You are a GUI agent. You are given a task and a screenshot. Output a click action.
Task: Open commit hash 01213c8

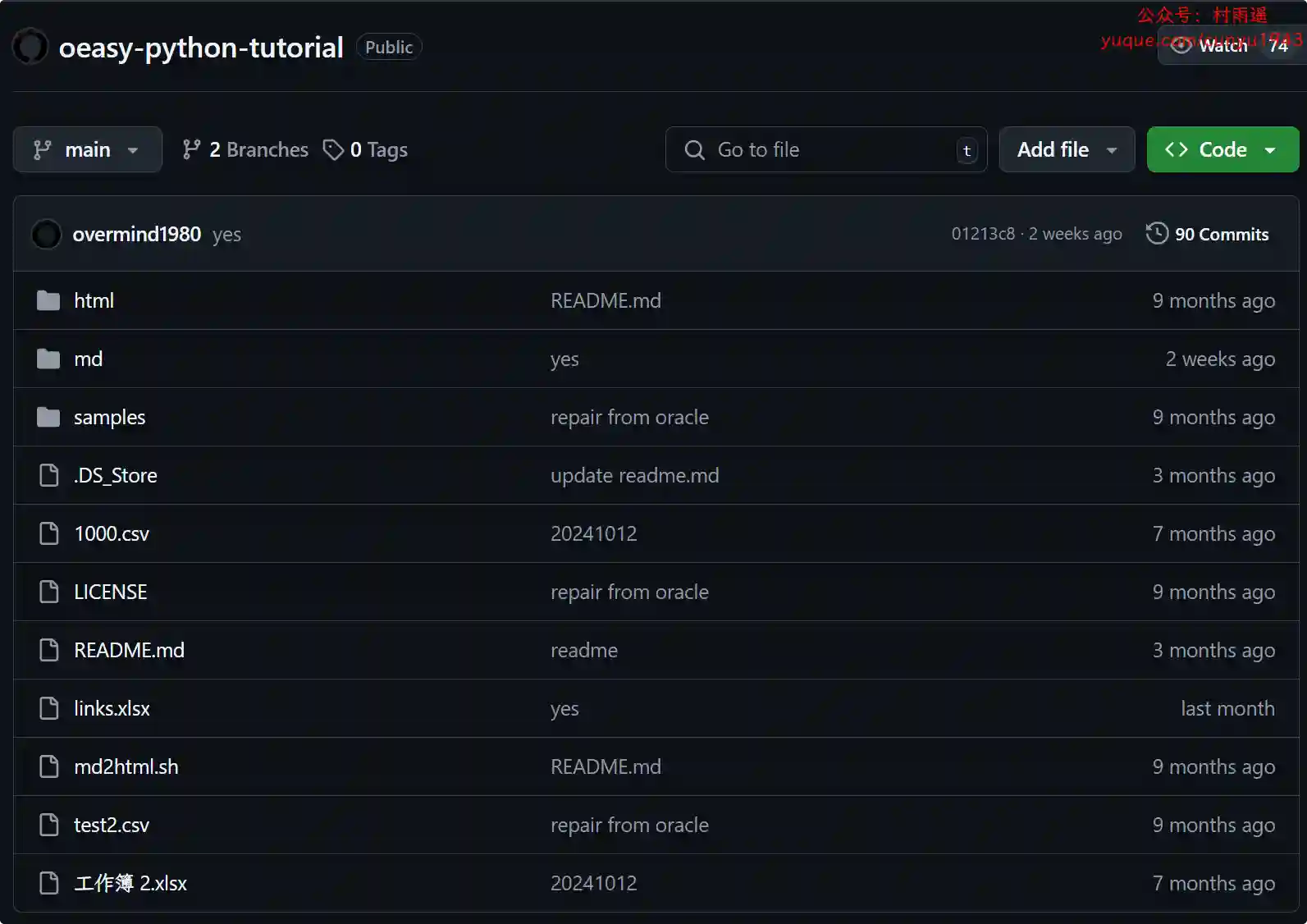pyautogui.click(x=982, y=235)
